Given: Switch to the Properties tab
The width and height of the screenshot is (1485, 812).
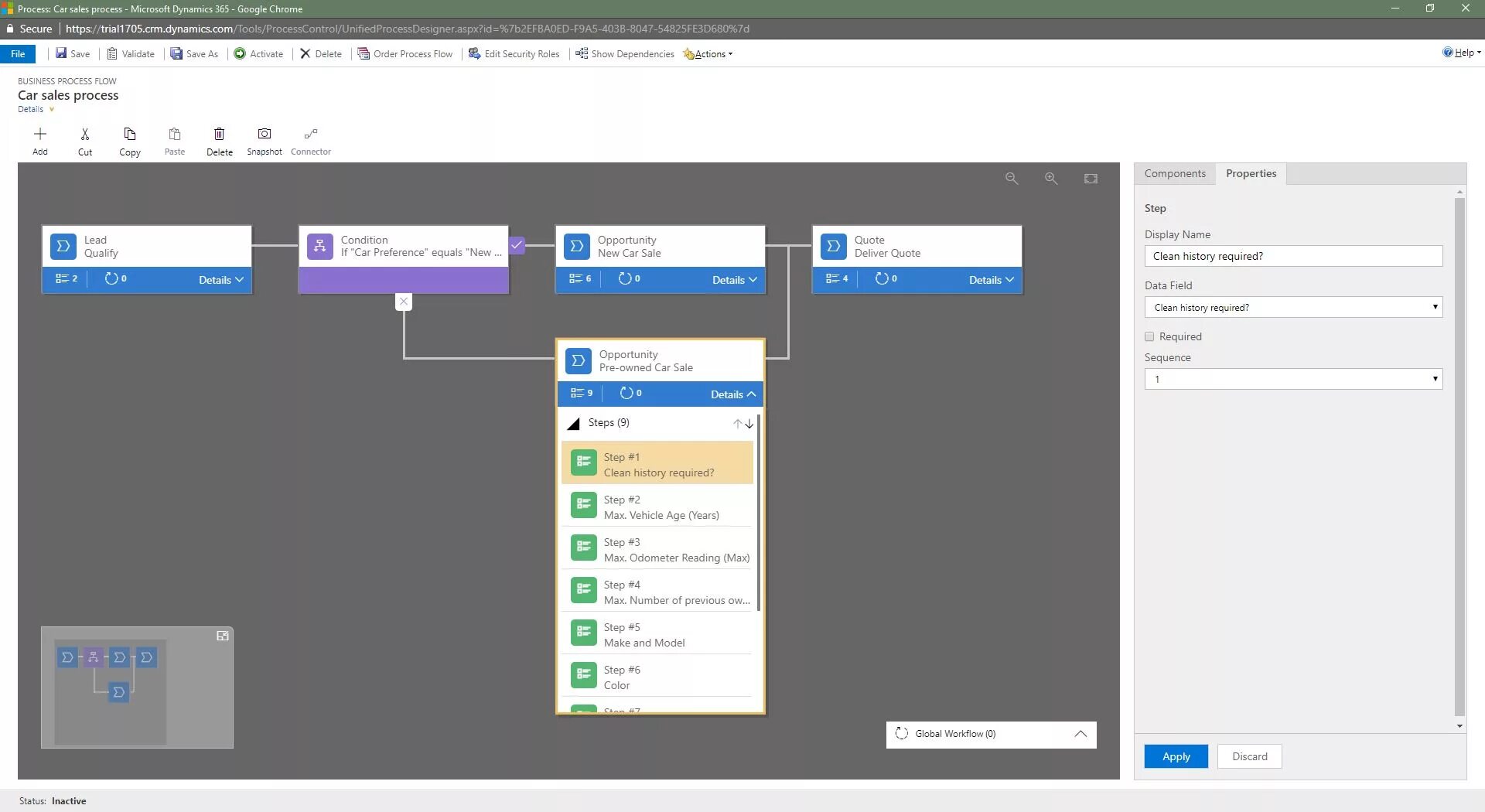Looking at the screenshot, I should 1251,173.
